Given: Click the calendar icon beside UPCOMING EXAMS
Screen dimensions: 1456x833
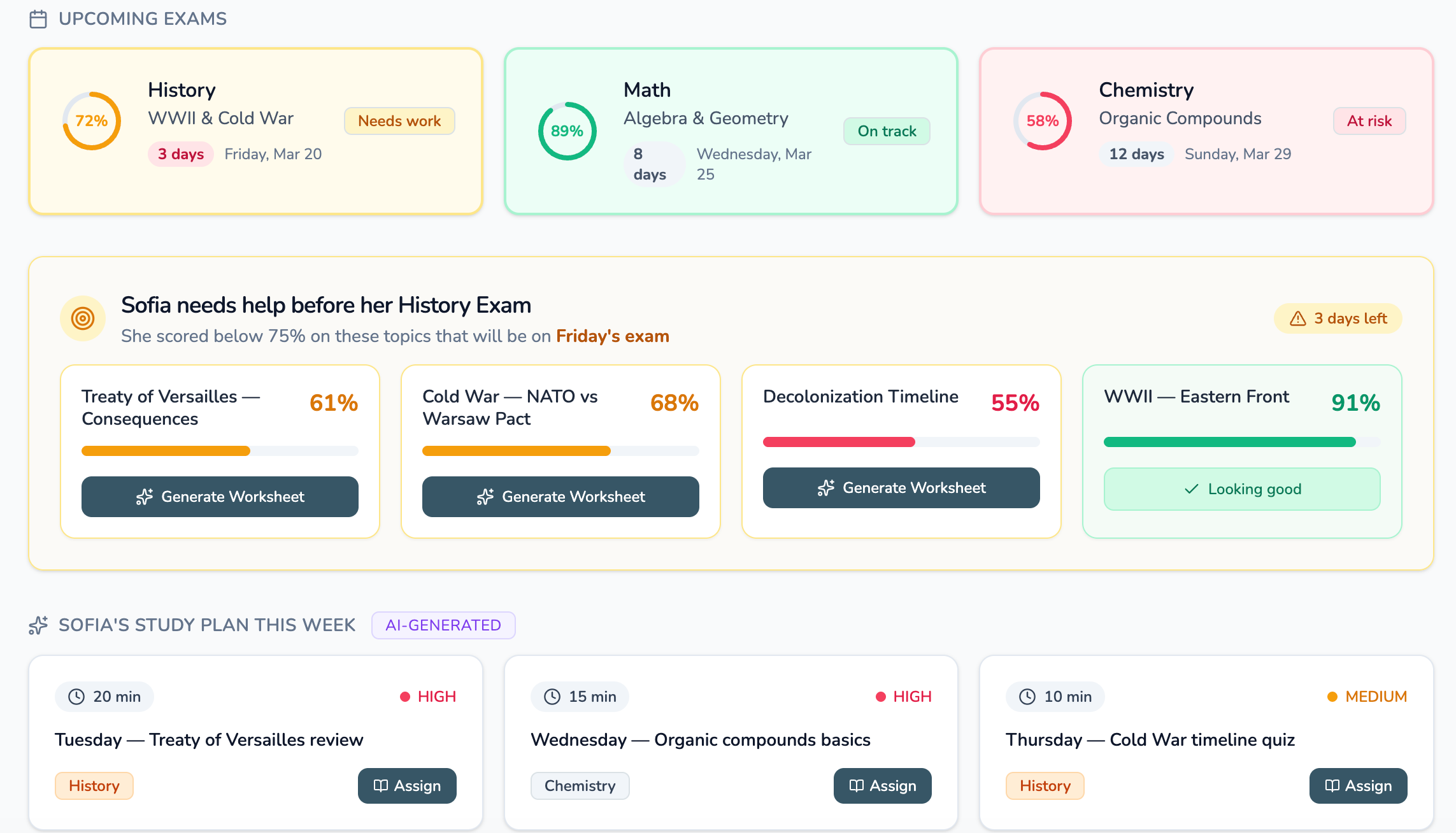Looking at the screenshot, I should (38, 18).
